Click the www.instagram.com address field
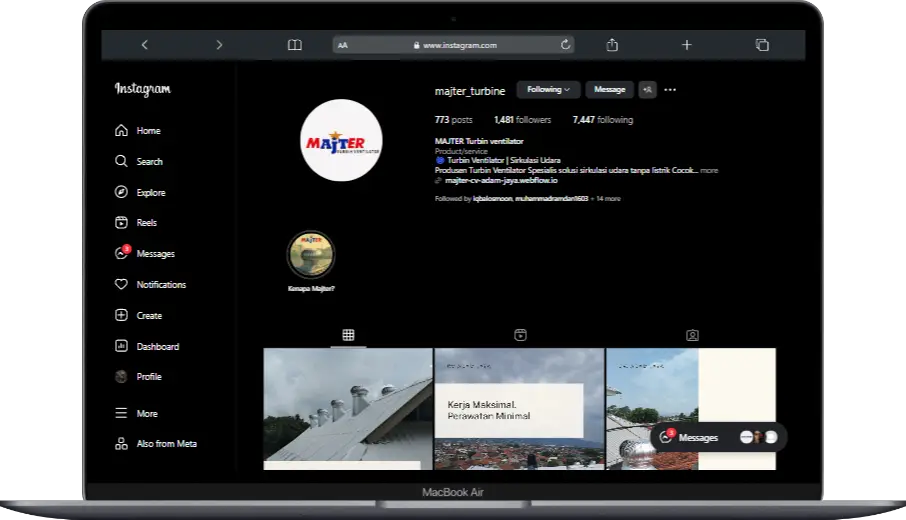The image size is (906, 520). click(454, 45)
